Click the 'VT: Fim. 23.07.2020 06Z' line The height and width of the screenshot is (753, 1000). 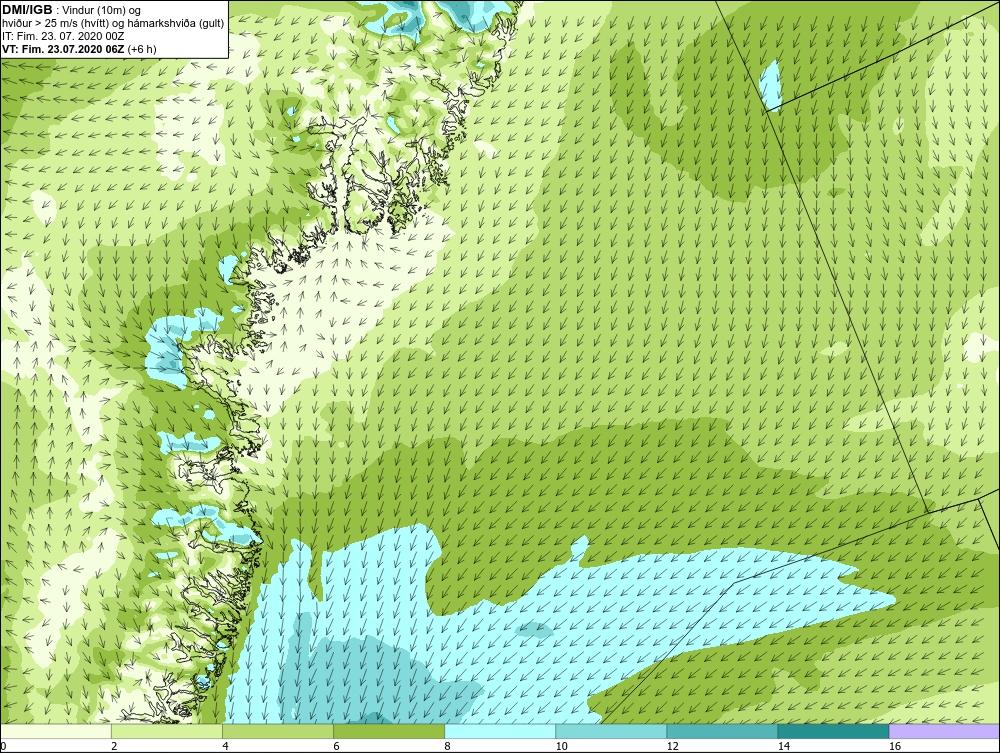pos(64,49)
